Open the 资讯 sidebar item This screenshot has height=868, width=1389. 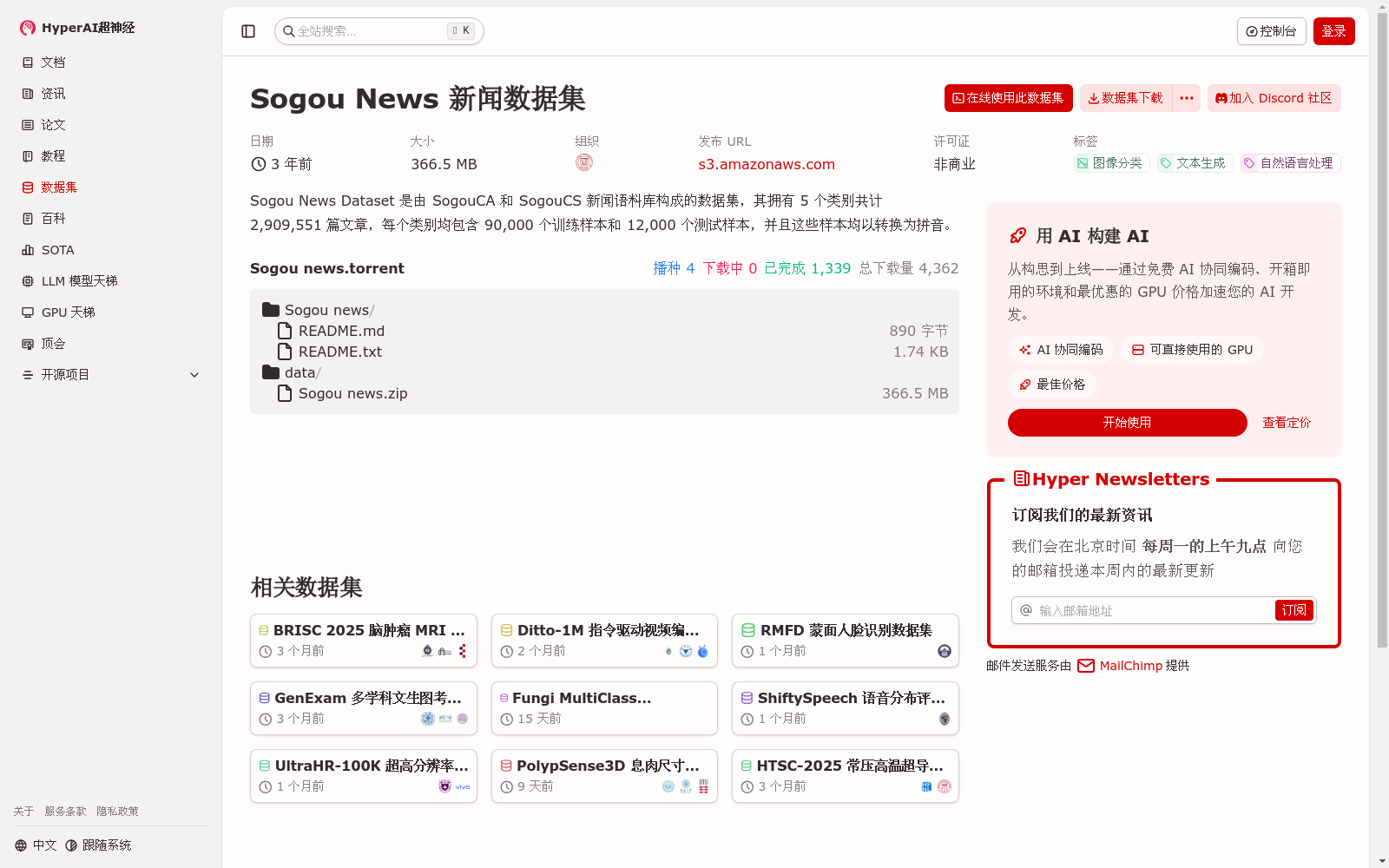pos(110,94)
